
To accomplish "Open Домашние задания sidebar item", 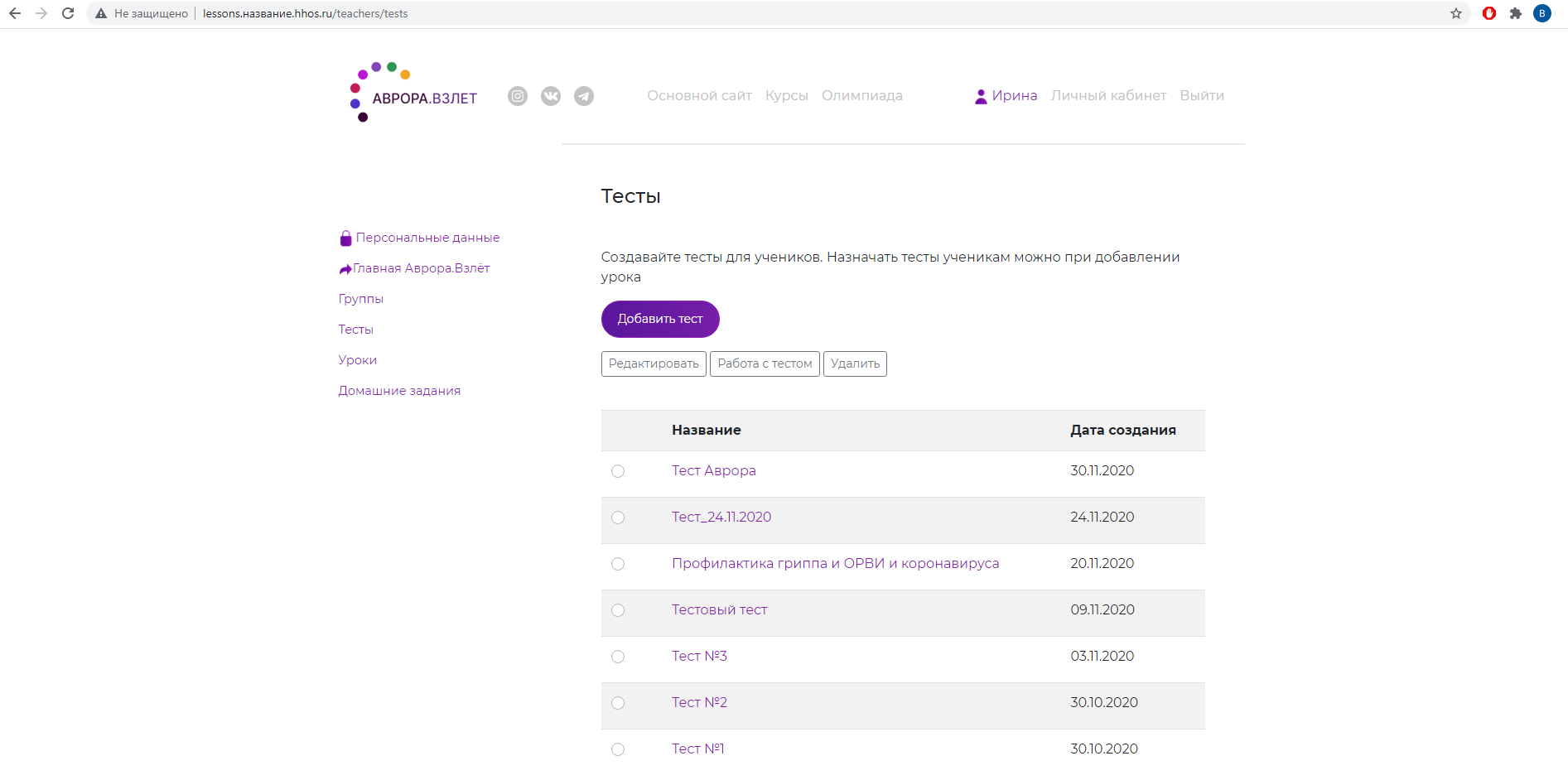I will click(398, 391).
